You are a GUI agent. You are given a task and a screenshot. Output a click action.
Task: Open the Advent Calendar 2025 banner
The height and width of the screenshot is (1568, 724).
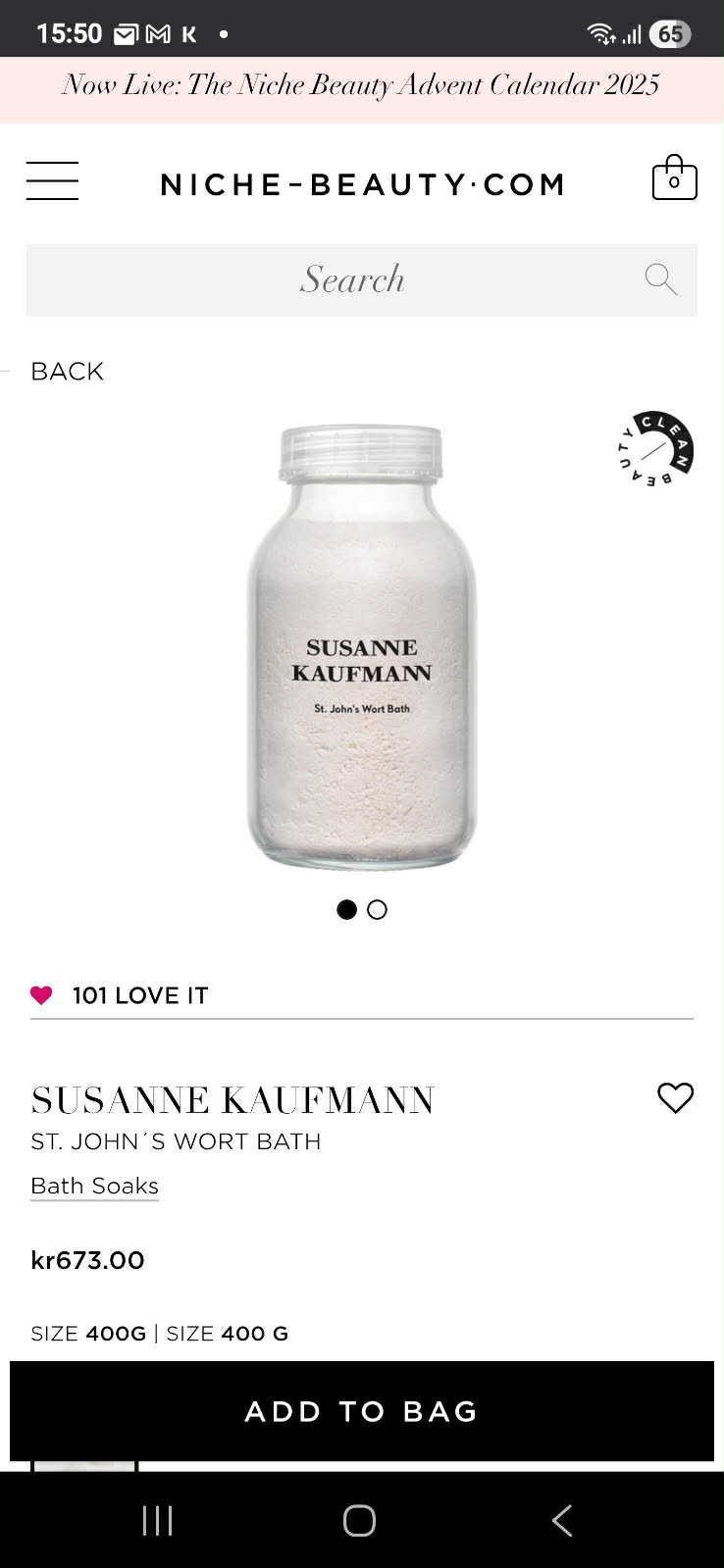[x=362, y=85]
